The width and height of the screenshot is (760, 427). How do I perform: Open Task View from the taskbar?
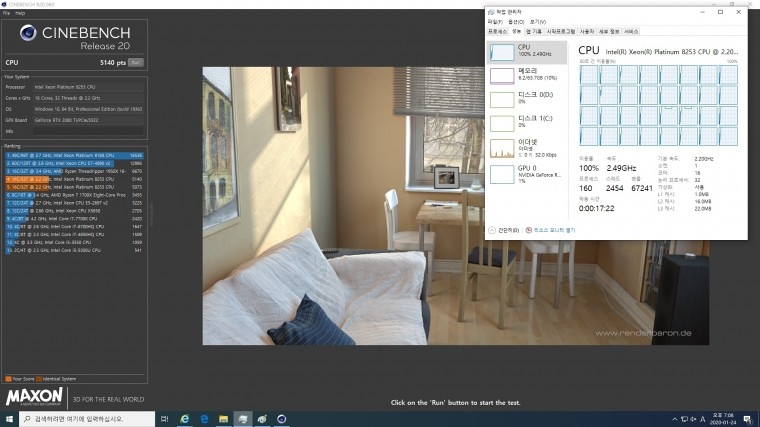(165, 419)
